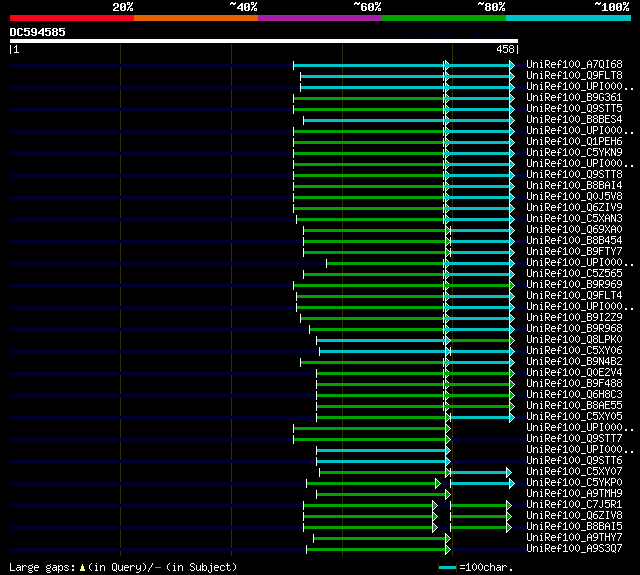640x575 pixels.
Task: Select the UniRef100_Q9STT6 label
Action: [x=574, y=461]
